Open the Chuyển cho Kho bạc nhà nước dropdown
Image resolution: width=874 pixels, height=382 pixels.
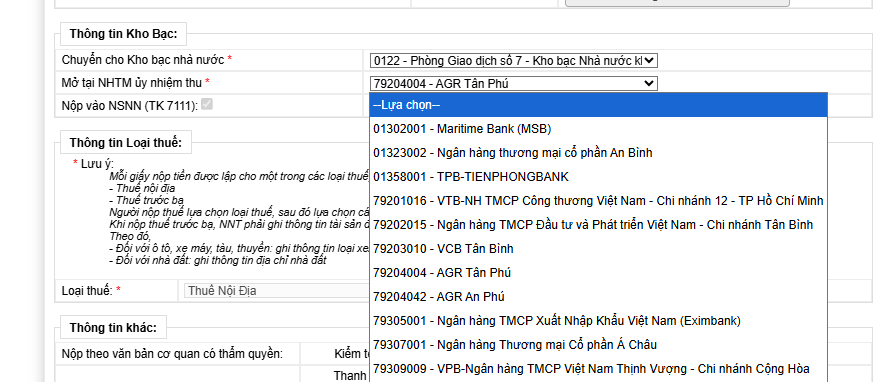(x=513, y=60)
